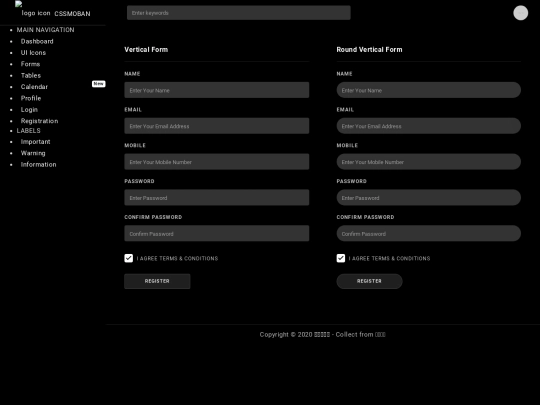Click the CSSMOBAN brand name
Screen dimensions: 540x405
72,14
